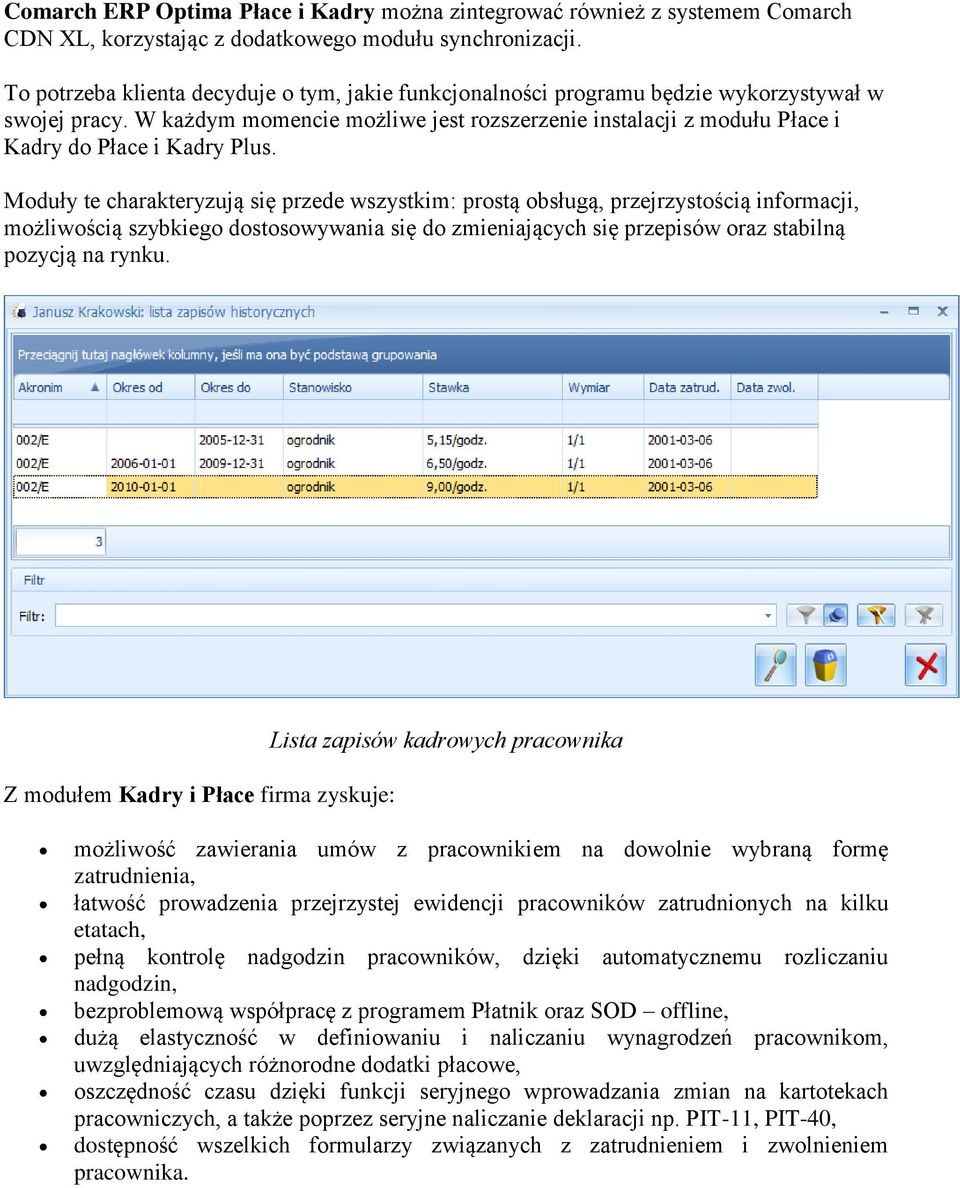This screenshot has width=960, height=1188.
Task: Sort by the Wymiar column header
Action: pos(603,387)
